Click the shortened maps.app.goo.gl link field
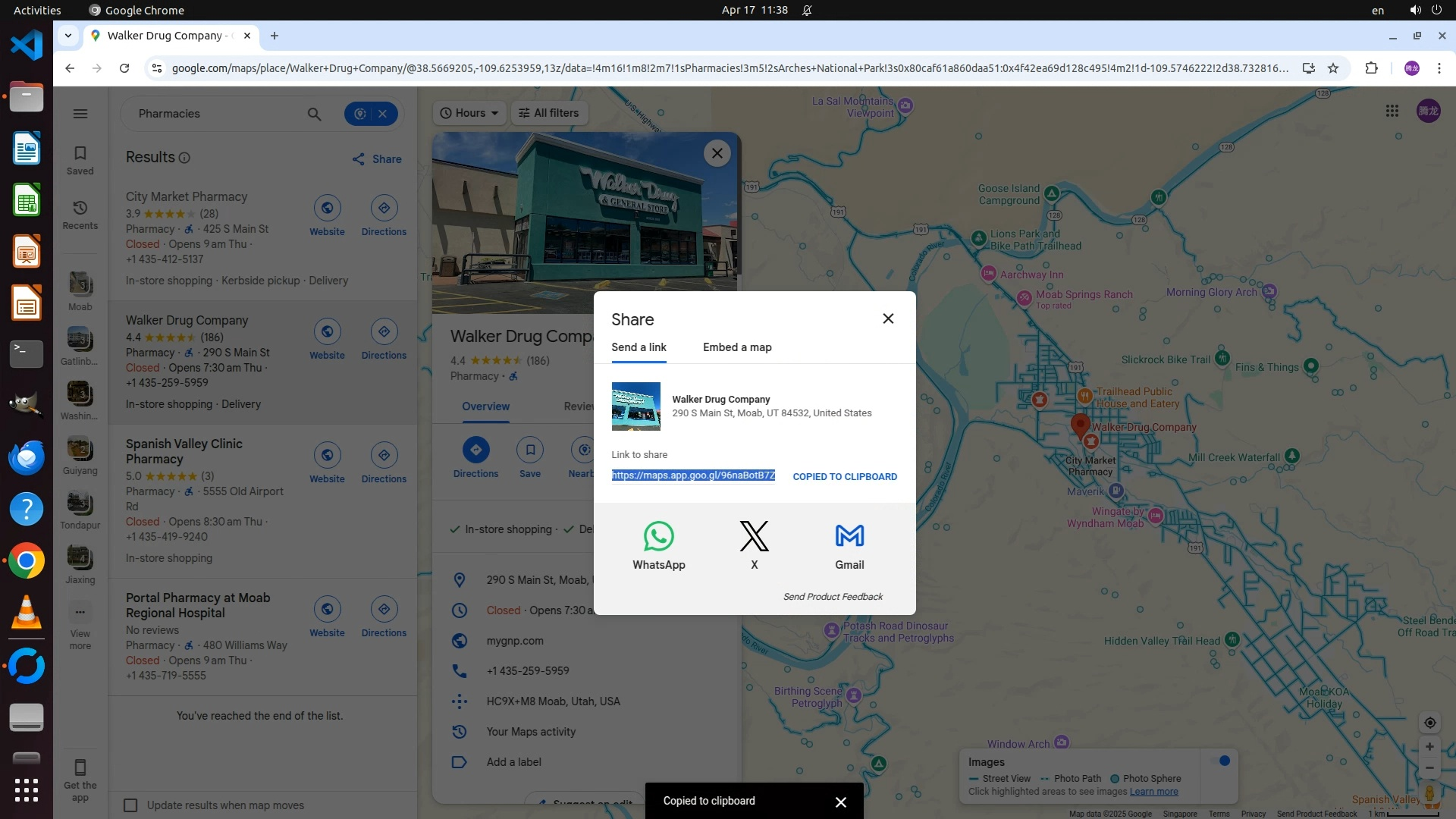Image resolution: width=1456 pixels, height=819 pixels. [x=693, y=475]
